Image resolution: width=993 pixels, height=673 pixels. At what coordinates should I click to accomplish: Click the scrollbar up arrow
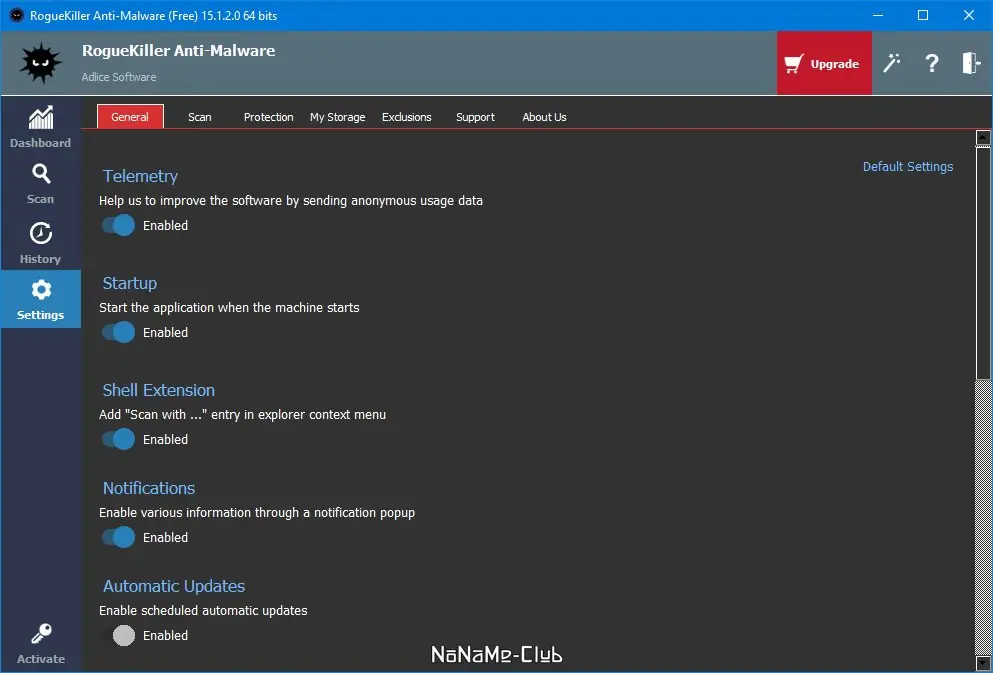click(x=983, y=137)
